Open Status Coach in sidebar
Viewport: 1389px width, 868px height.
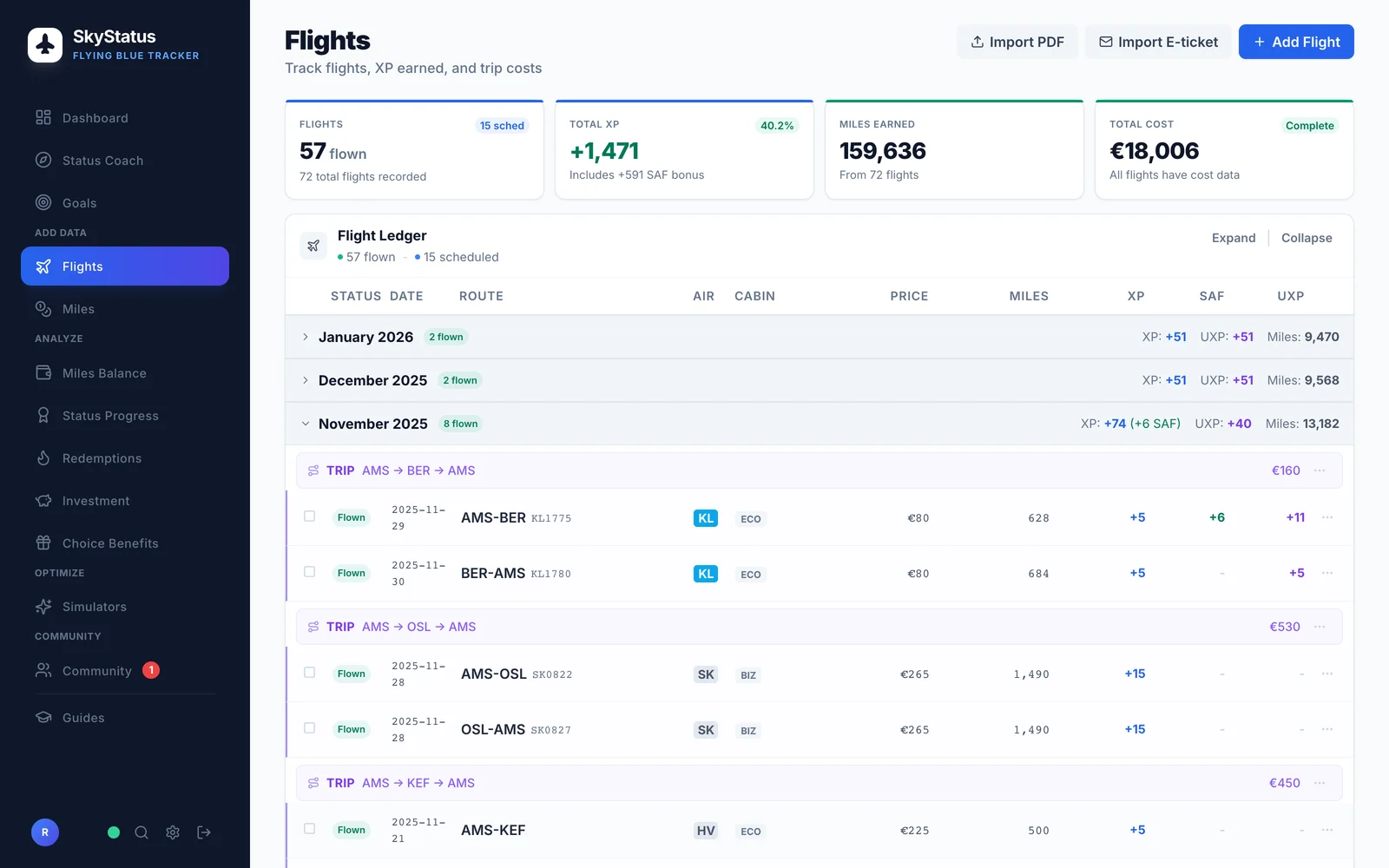pyautogui.click(x=125, y=161)
